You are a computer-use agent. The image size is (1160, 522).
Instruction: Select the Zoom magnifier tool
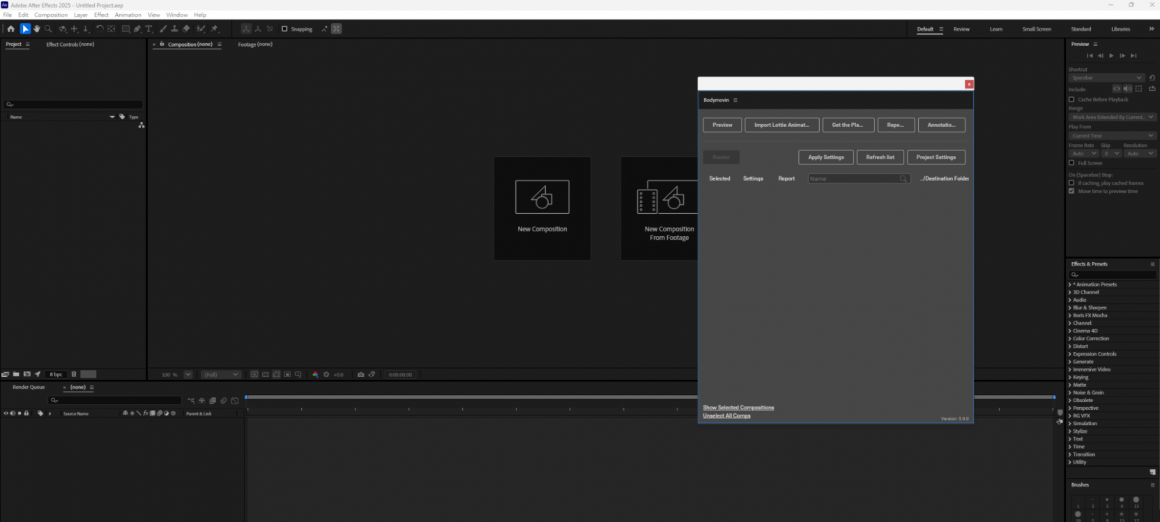pos(49,29)
